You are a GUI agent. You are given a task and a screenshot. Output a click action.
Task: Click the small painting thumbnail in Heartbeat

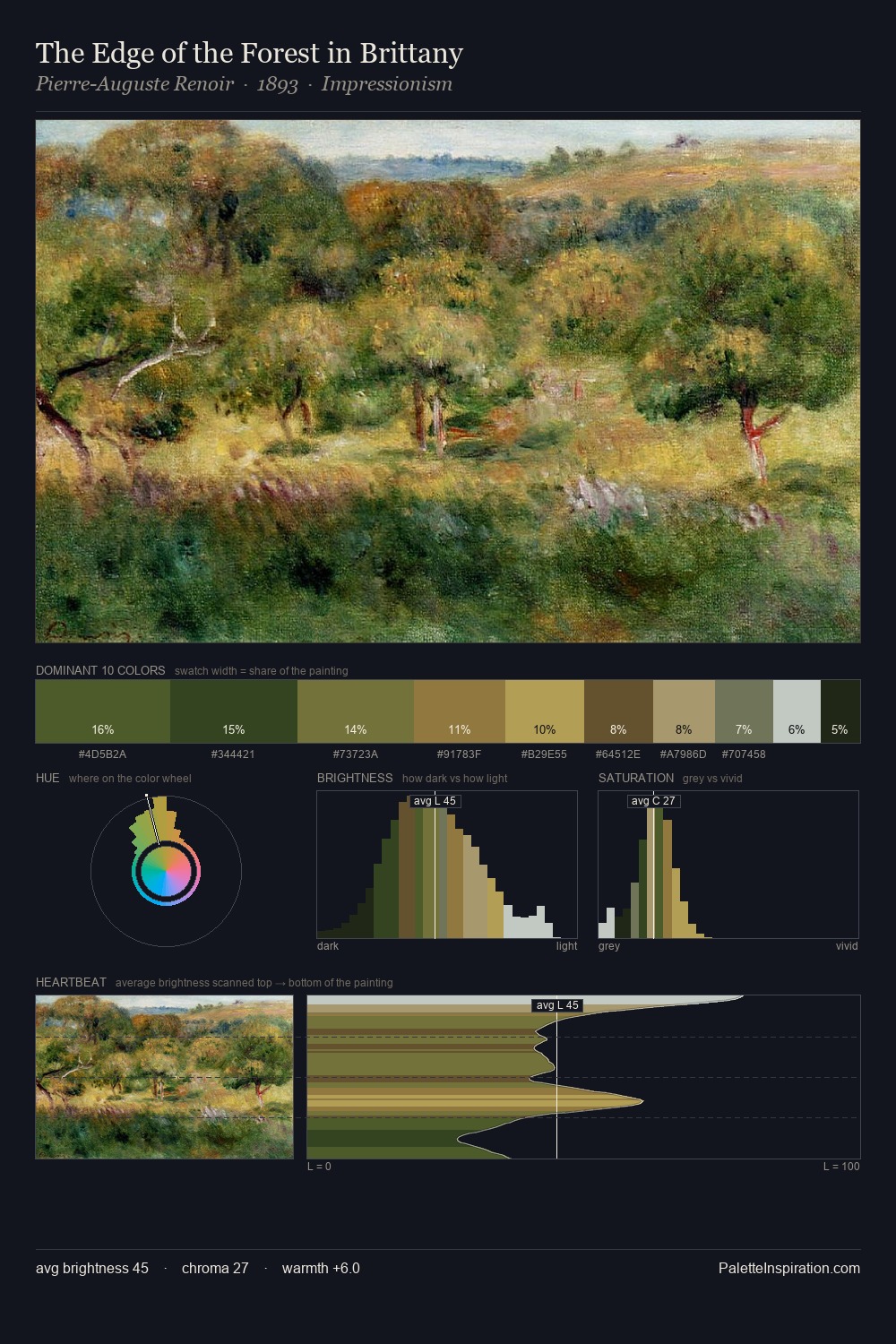click(165, 1077)
